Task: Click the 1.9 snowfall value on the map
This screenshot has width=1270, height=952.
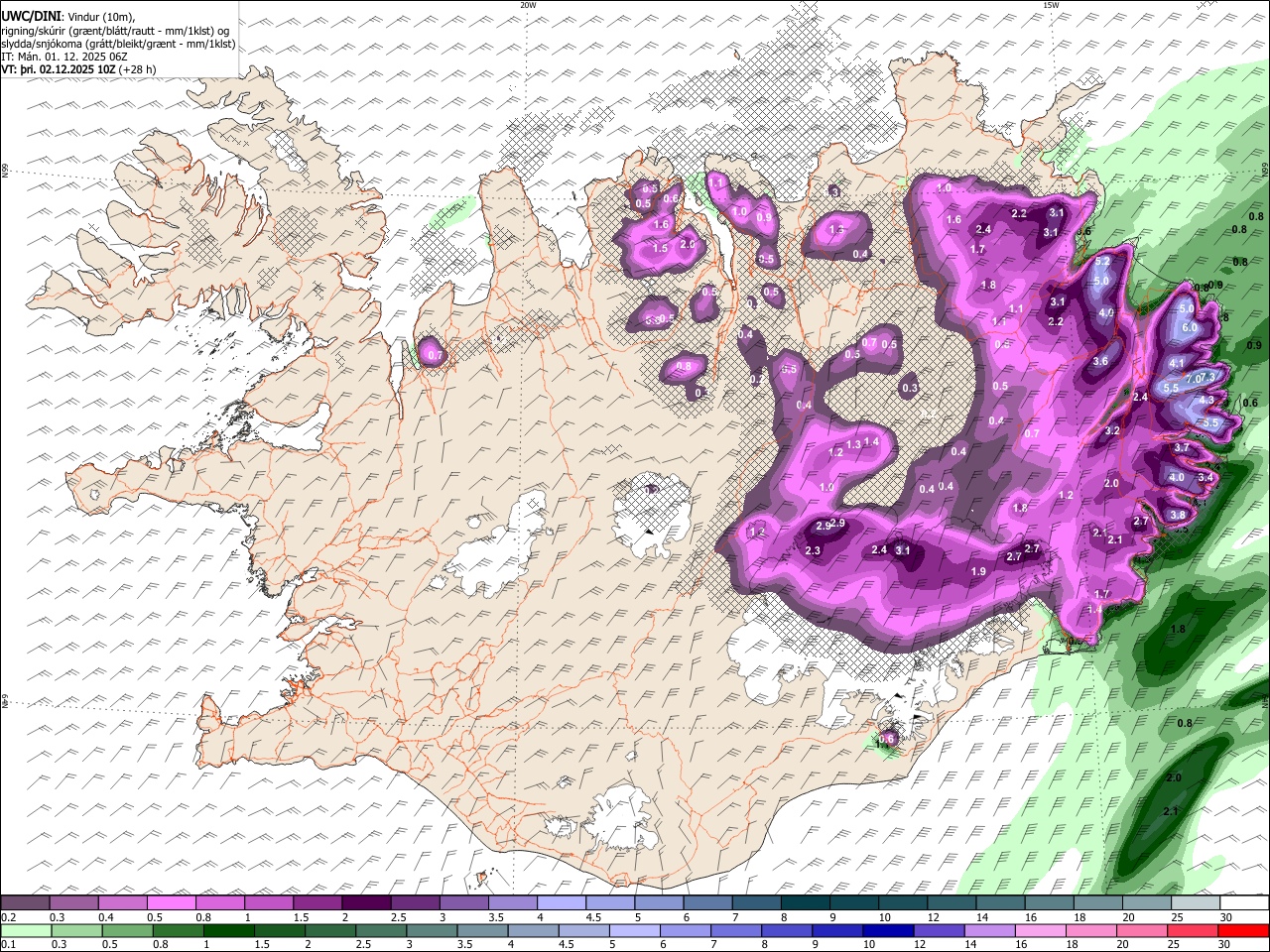Action: pos(978,571)
